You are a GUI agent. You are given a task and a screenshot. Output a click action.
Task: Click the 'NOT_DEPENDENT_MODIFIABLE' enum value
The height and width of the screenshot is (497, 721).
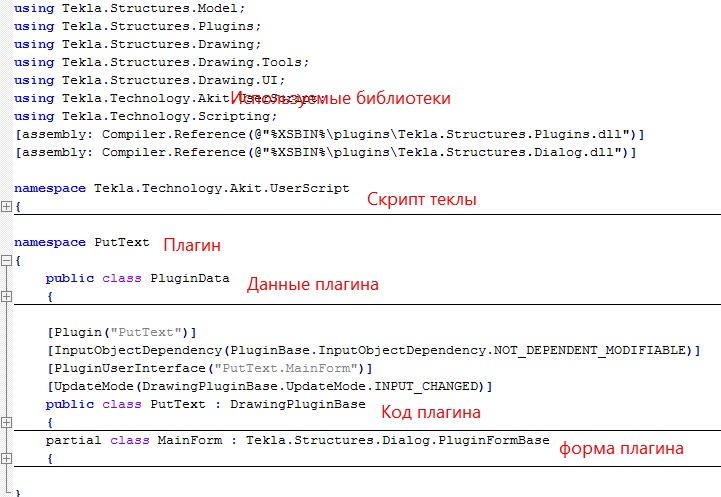(589, 350)
